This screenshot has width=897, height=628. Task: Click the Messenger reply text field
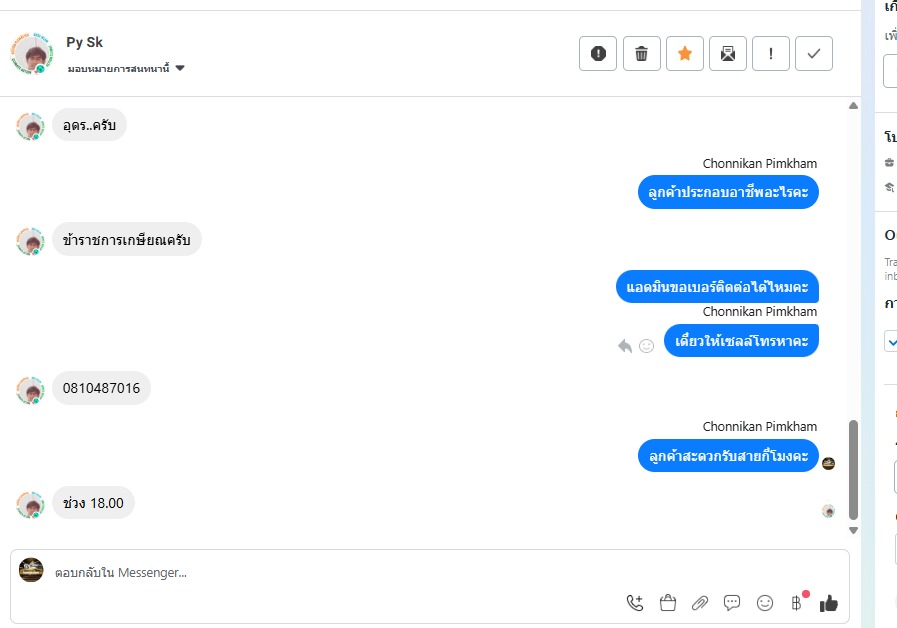coord(330,573)
